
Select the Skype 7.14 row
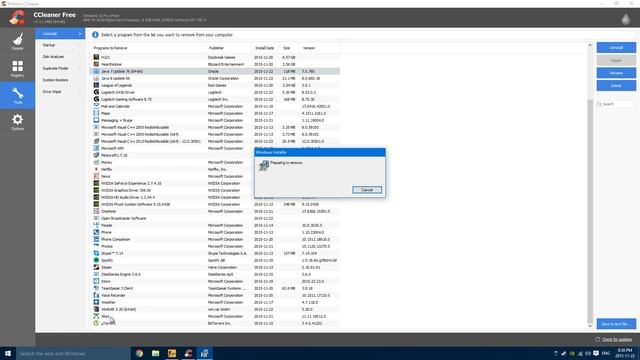(x=215, y=253)
